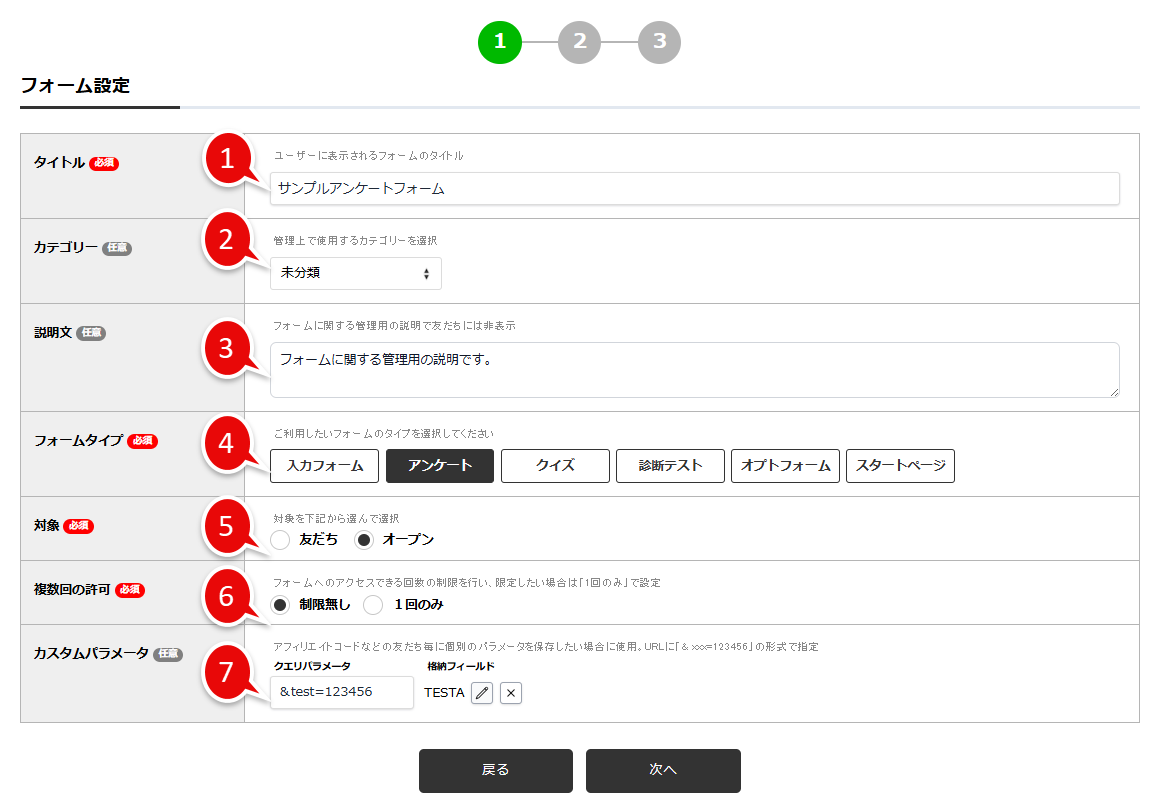Choose the 1回のみ access limit option

(x=371, y=605)
